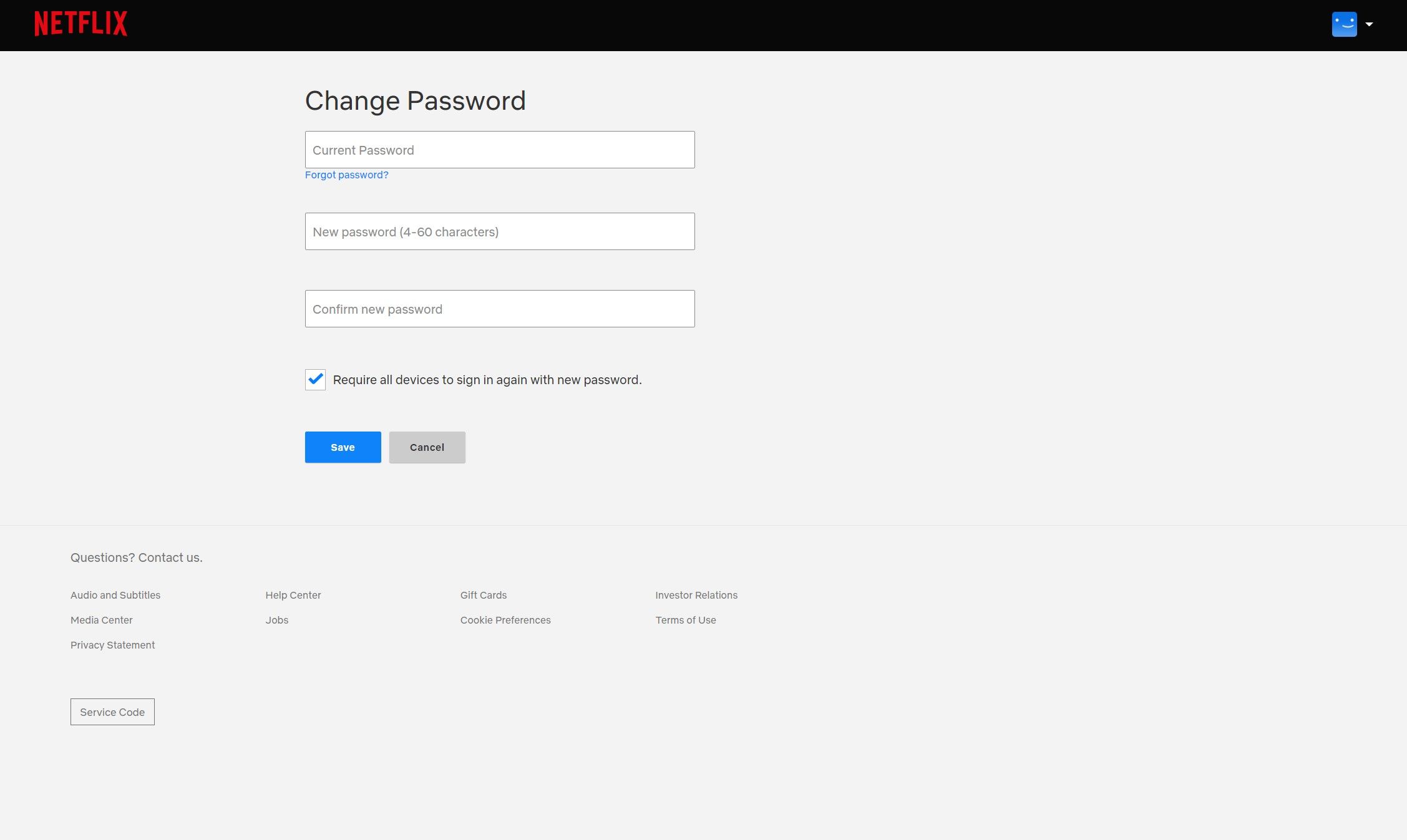Open the Media Center link

(102, 620)
